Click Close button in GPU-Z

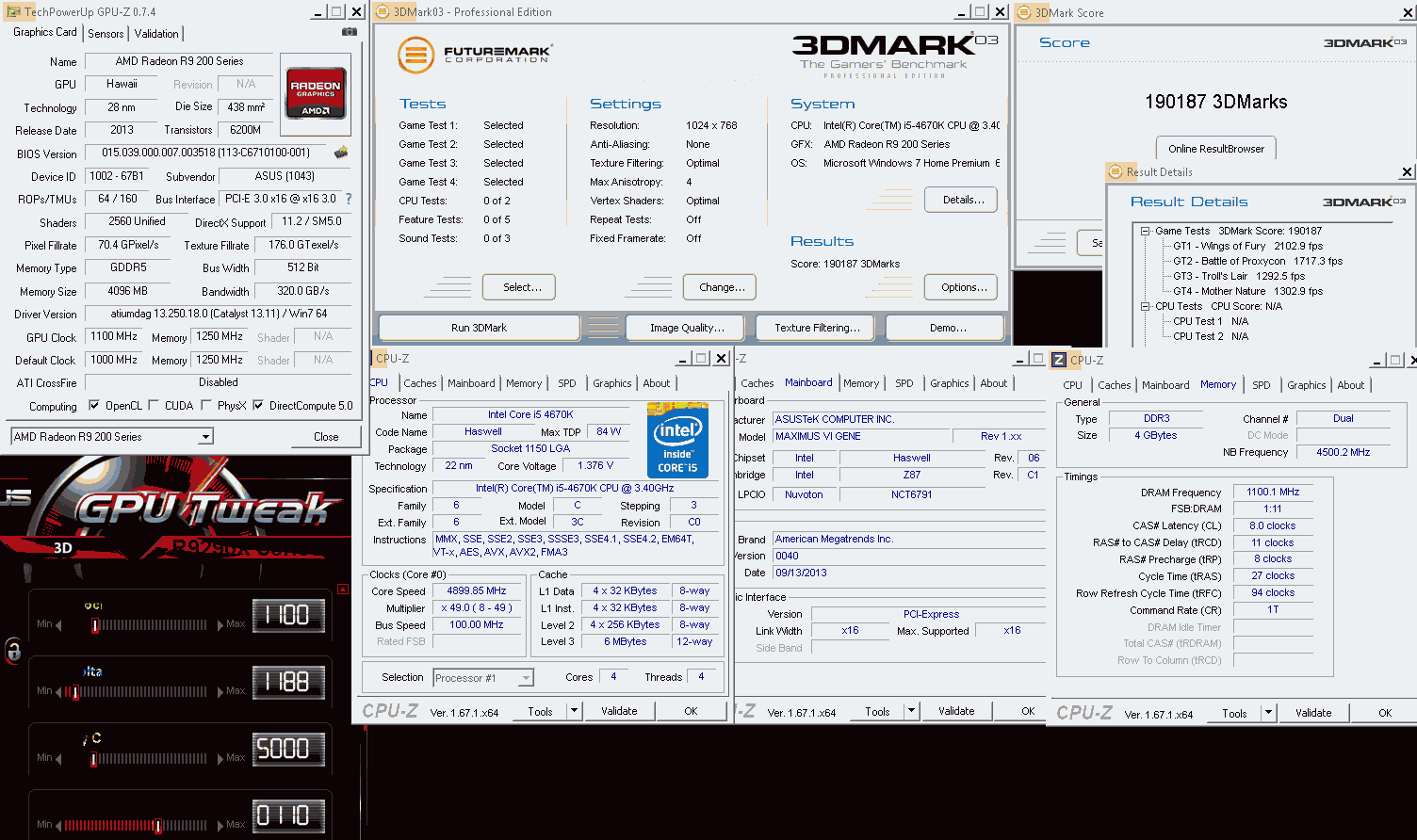coord(326,437)
